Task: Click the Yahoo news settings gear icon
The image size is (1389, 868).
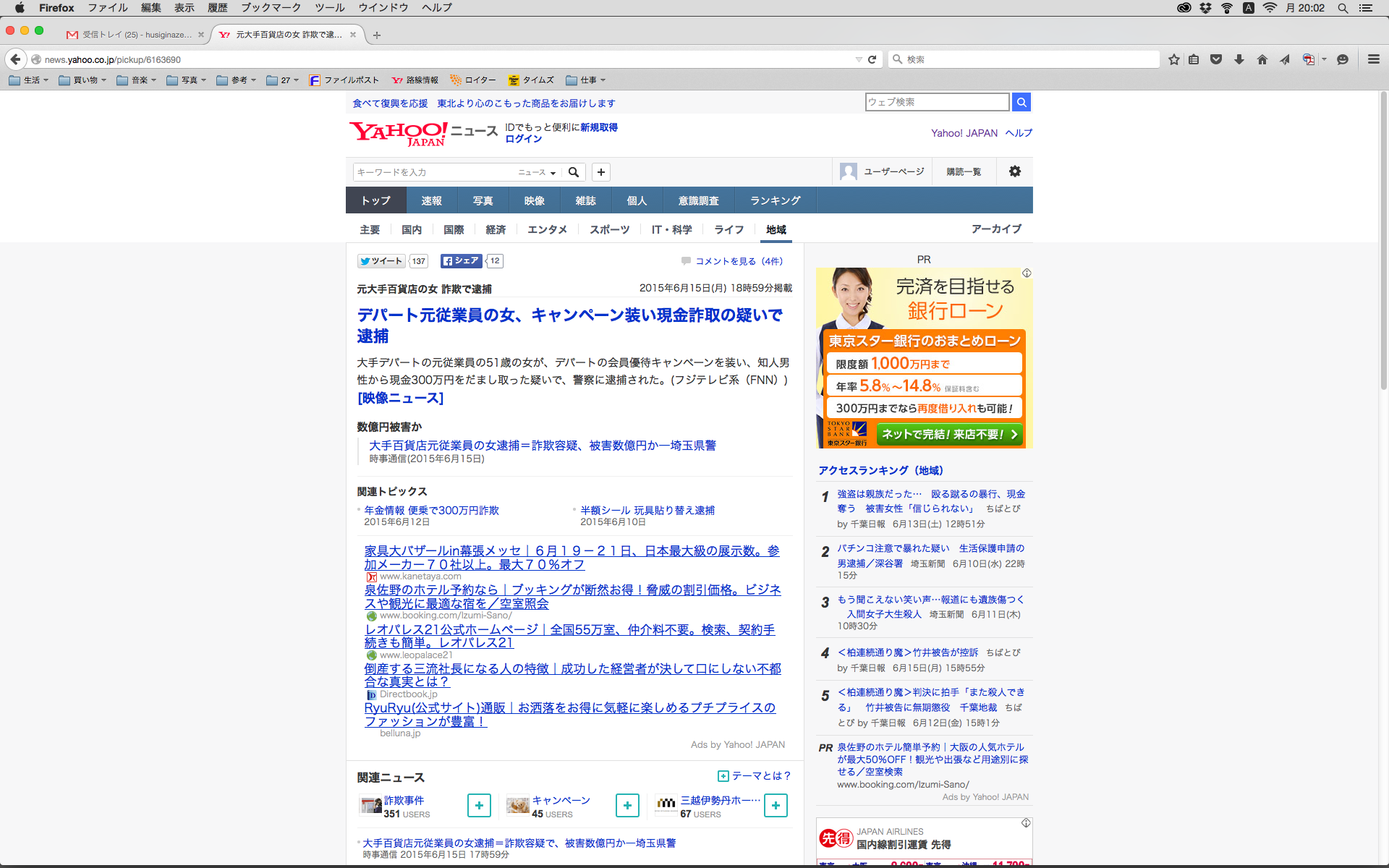Action: (1014, 171)
